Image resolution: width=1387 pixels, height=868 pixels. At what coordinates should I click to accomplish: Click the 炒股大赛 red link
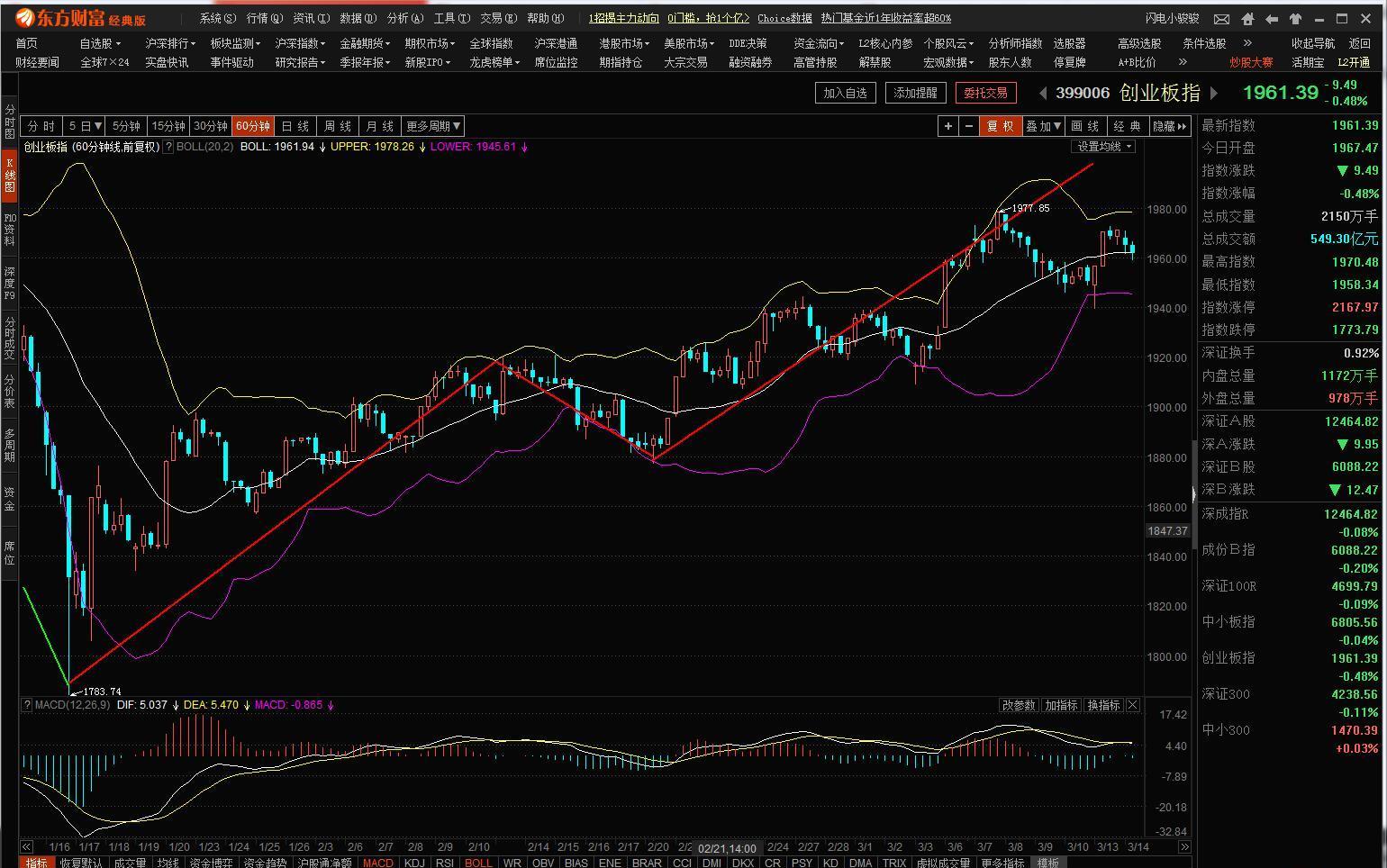pyautogui.click(x=1251, y=62)
